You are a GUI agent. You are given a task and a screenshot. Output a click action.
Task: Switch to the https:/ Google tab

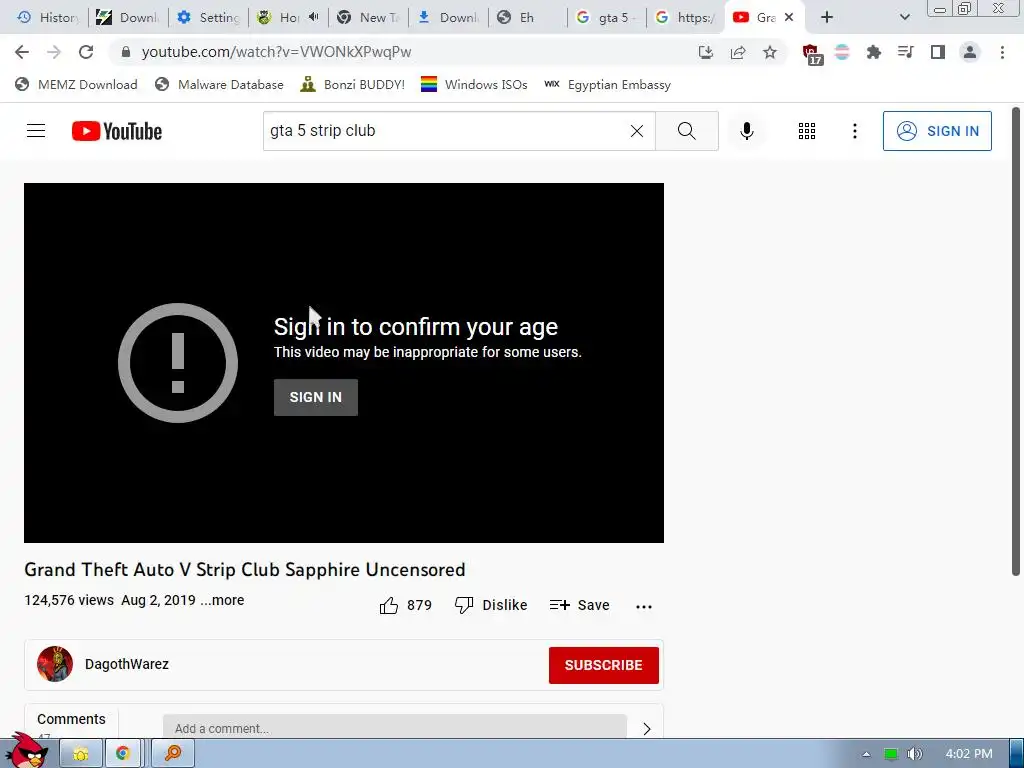(686, 18)
